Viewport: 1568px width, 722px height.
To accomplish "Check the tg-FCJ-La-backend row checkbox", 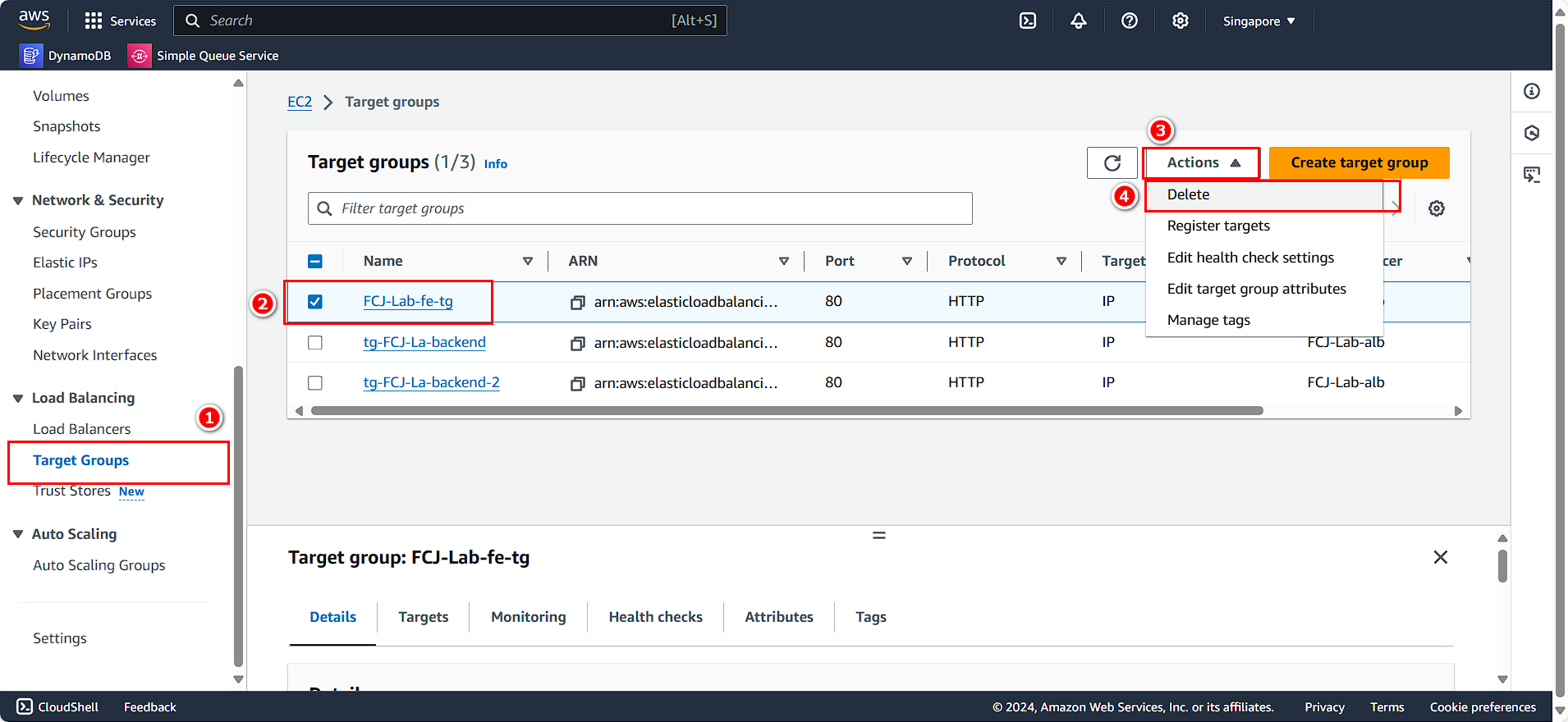I will (315, 343).
